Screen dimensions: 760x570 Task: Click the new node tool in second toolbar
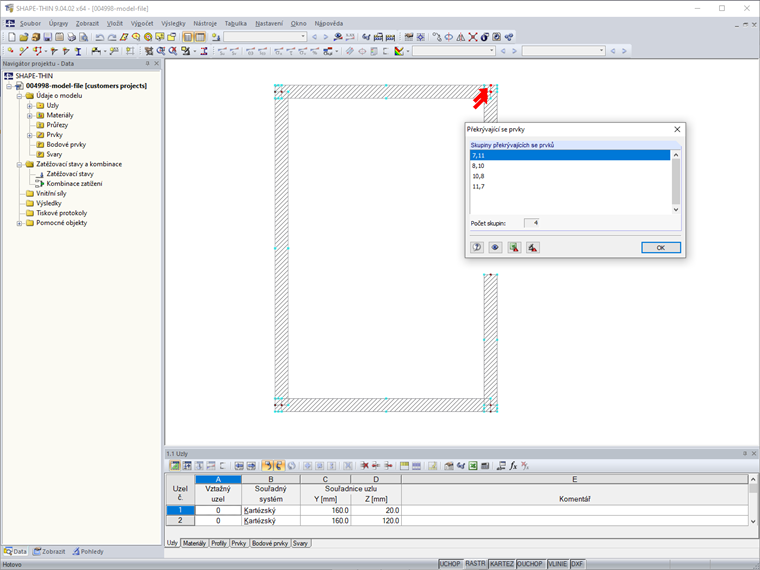click(11, 51)
